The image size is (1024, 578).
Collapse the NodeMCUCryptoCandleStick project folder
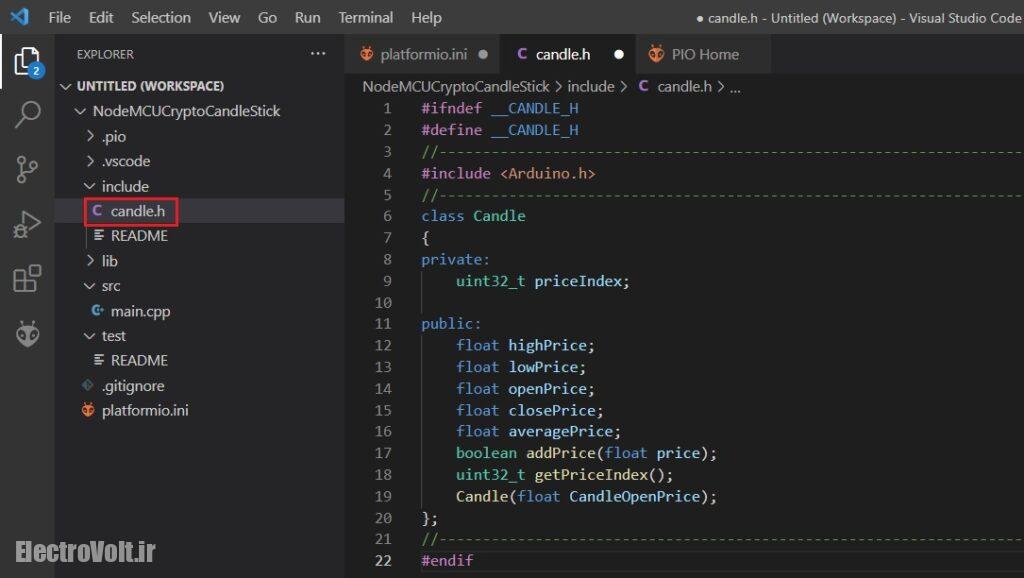186,111
